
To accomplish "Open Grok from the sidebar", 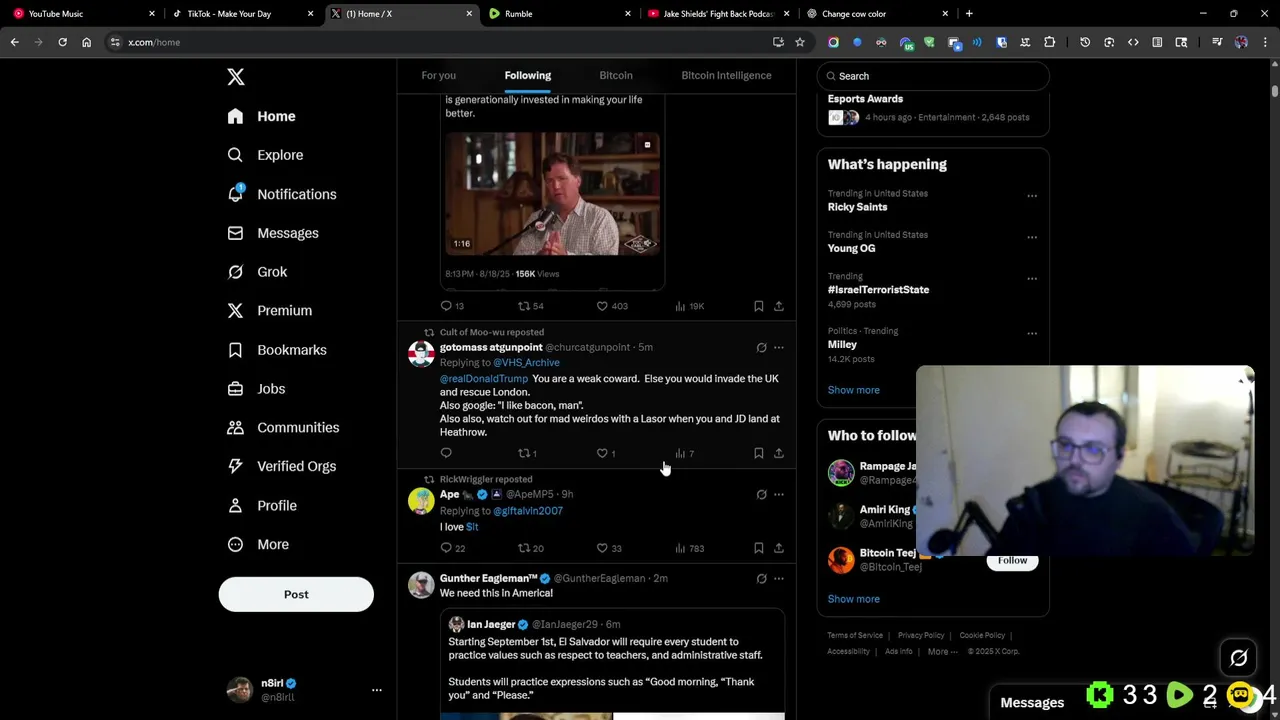I will 257,272.
